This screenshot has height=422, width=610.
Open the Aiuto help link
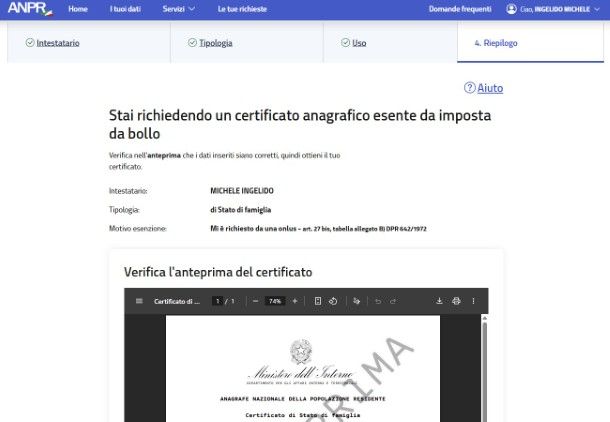(x=490, y=88)
